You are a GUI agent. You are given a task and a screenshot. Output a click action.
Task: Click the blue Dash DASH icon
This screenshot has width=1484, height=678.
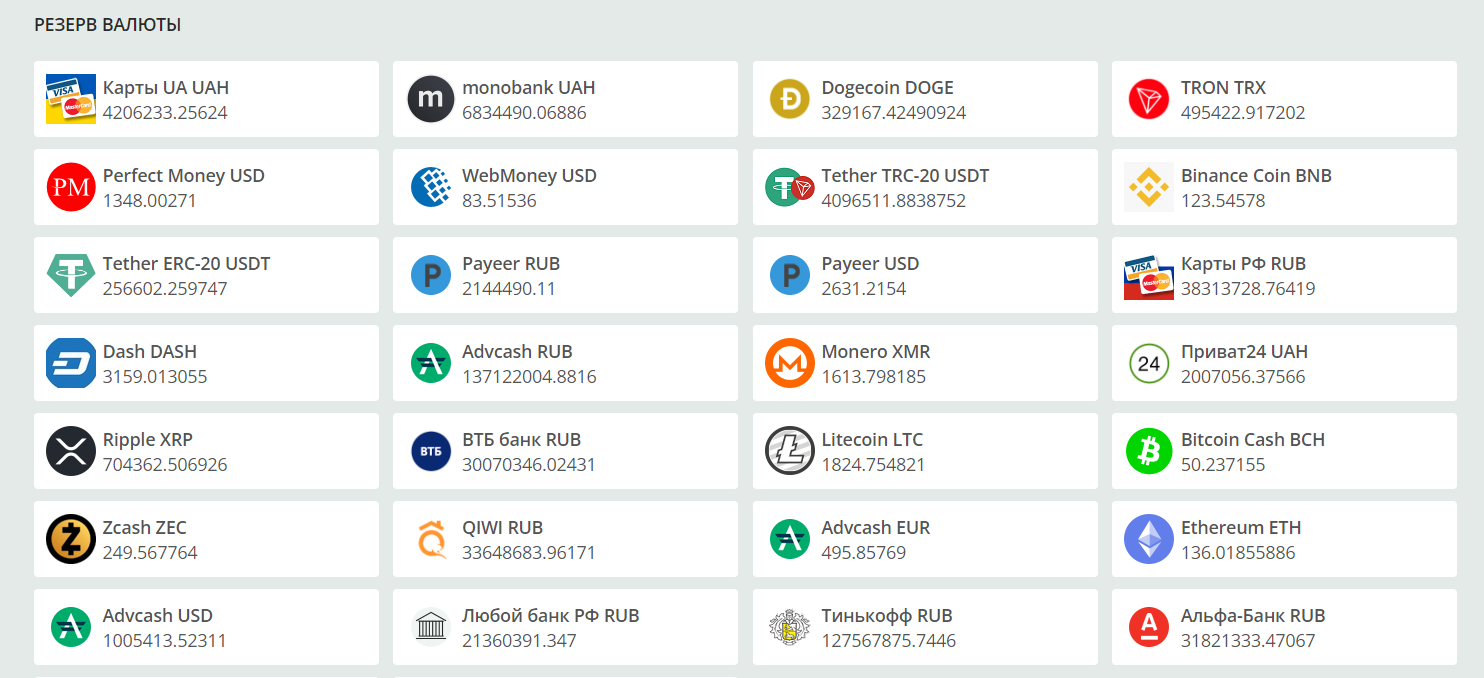tap(71, 363)
